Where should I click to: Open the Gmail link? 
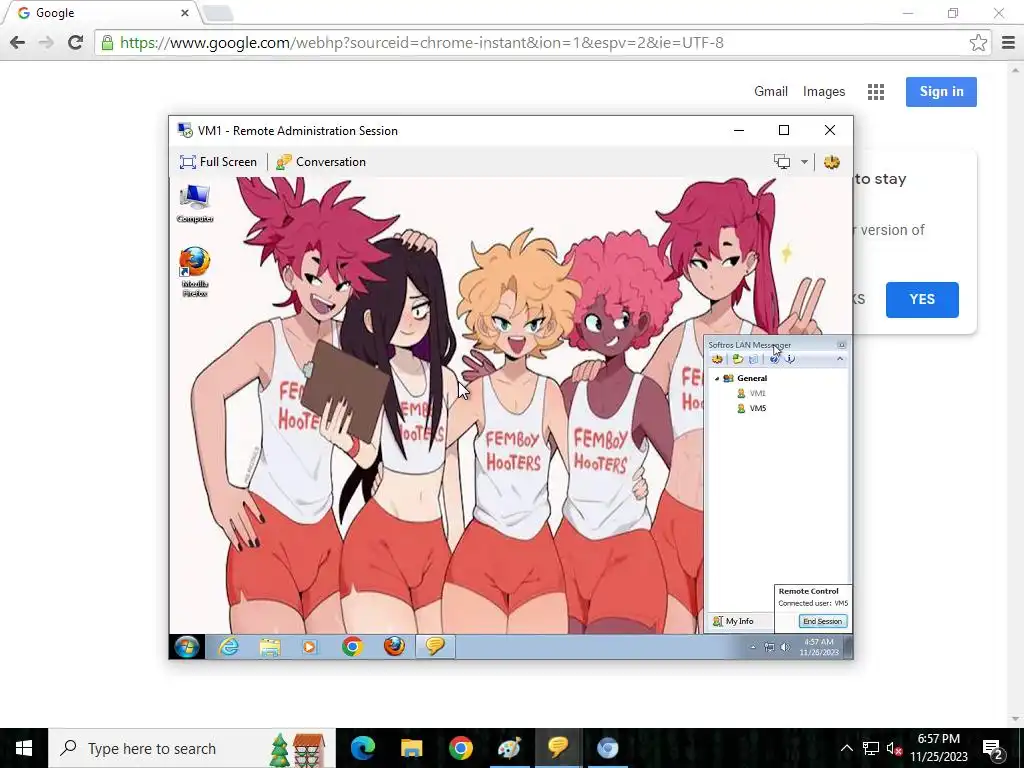tap(771, 91)
